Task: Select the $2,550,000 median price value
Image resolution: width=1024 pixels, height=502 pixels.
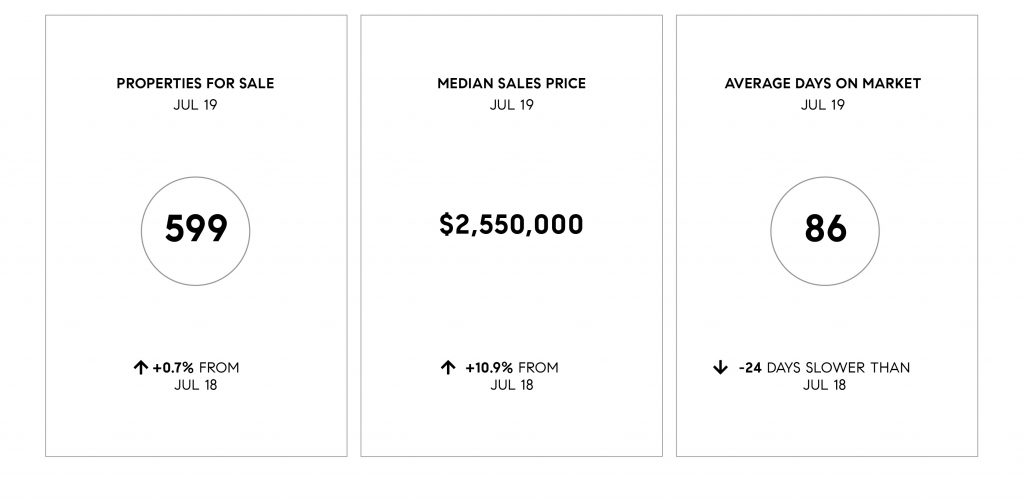Action: tap(511, 224)
